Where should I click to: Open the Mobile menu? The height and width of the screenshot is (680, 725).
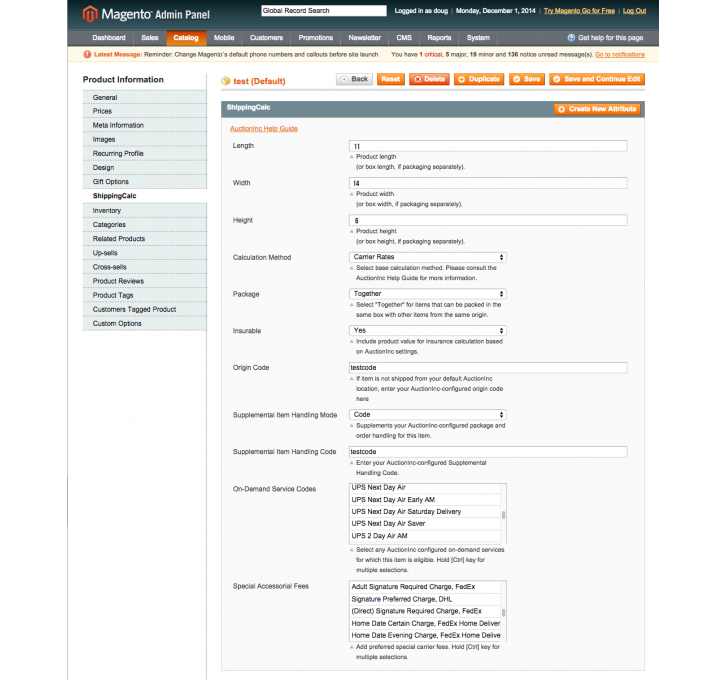224,38
